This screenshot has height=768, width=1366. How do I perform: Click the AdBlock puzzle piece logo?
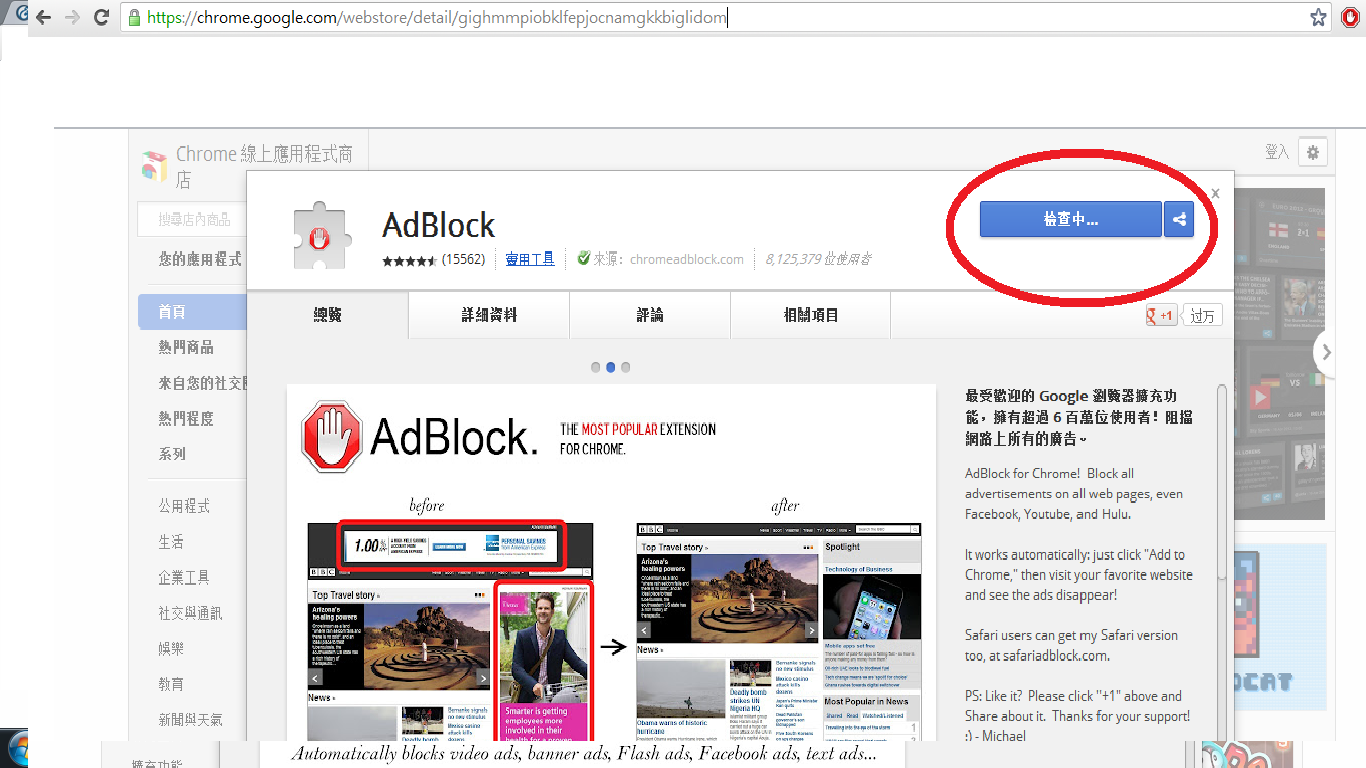pos(322,238)
